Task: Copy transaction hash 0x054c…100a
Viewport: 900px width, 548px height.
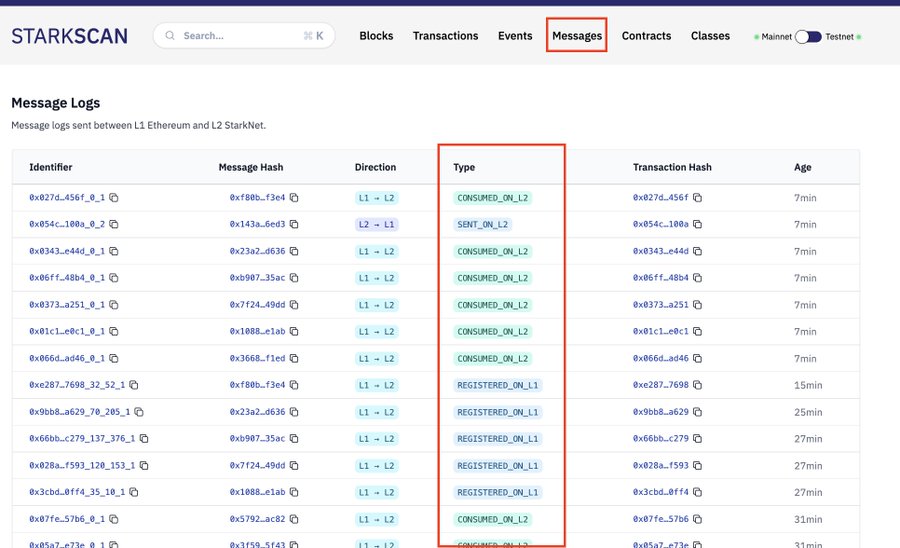Action: tap(697, 224)
